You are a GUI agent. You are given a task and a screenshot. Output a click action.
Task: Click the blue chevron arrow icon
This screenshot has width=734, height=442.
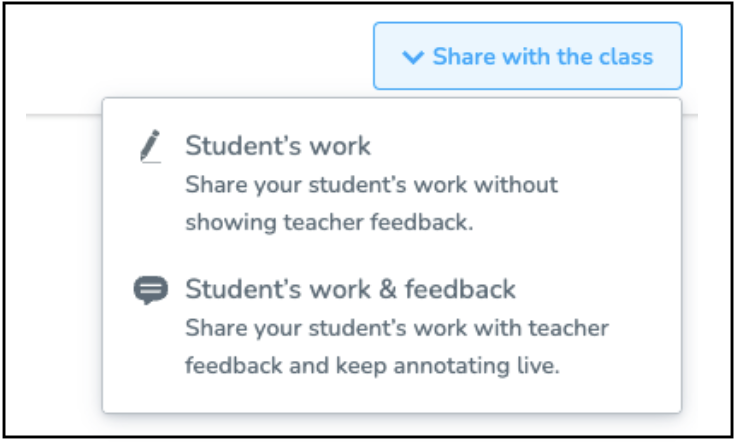coord(413,57)
